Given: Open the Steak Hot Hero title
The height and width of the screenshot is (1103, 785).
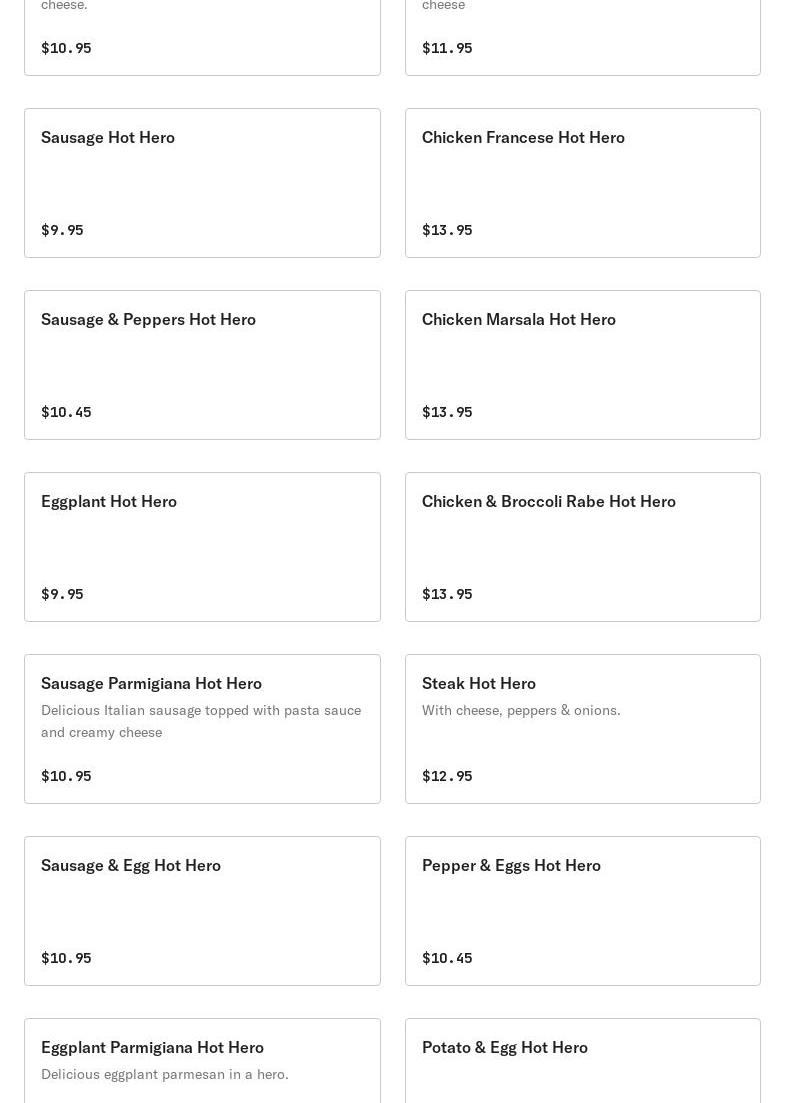Looking at the screenshot, I should pos(478,683).
